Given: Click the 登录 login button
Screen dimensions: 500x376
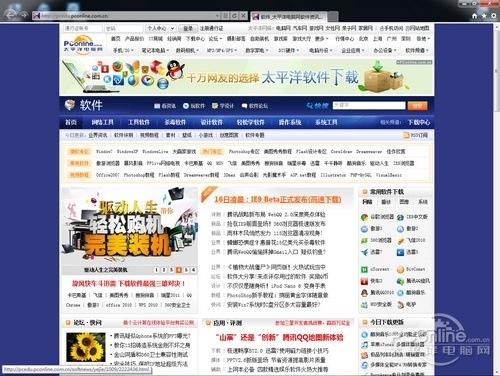Looking at the screenshot, I should [x=188, y=28].
